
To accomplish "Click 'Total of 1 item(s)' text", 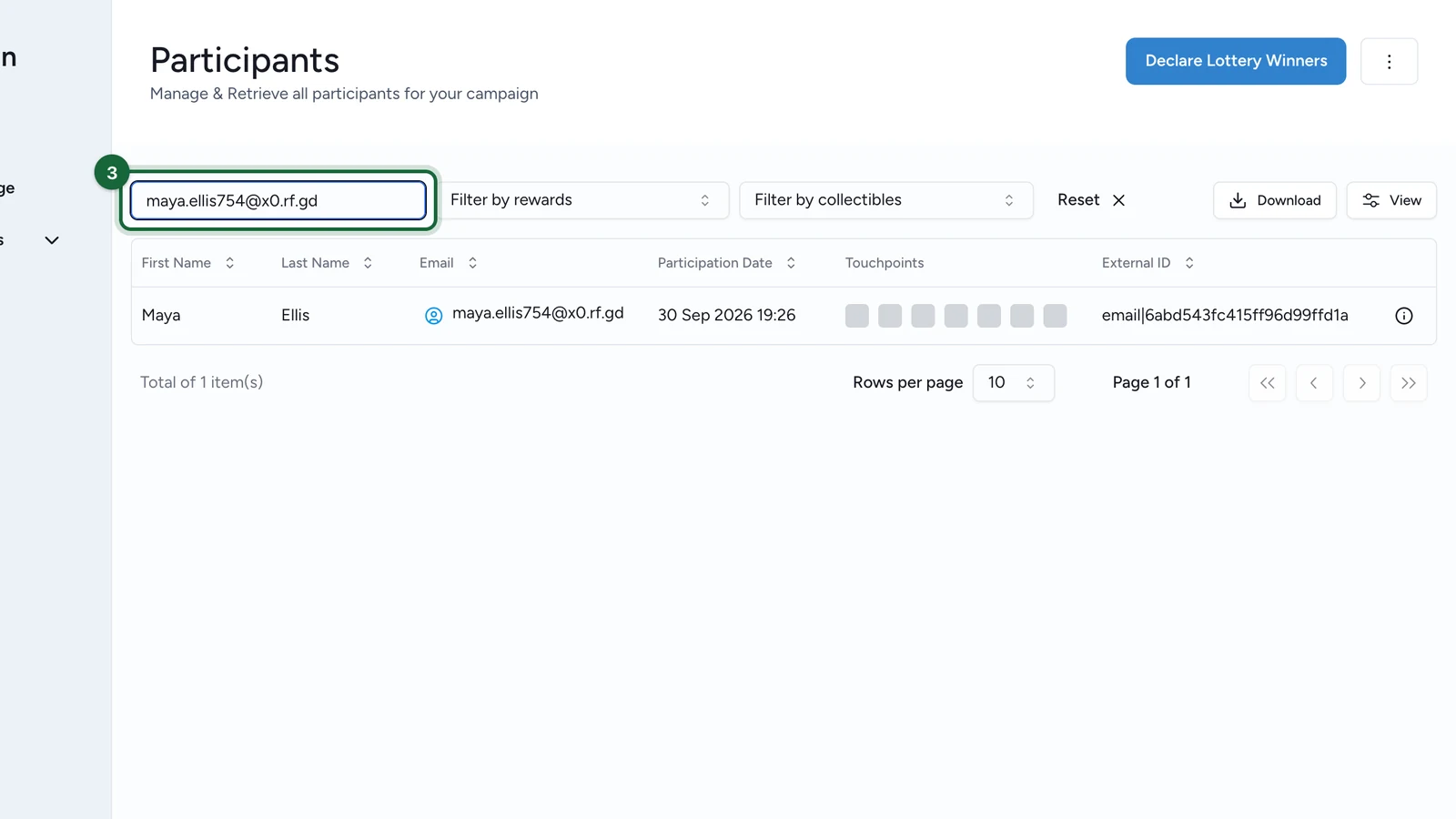I will click(x=202, y=382).
